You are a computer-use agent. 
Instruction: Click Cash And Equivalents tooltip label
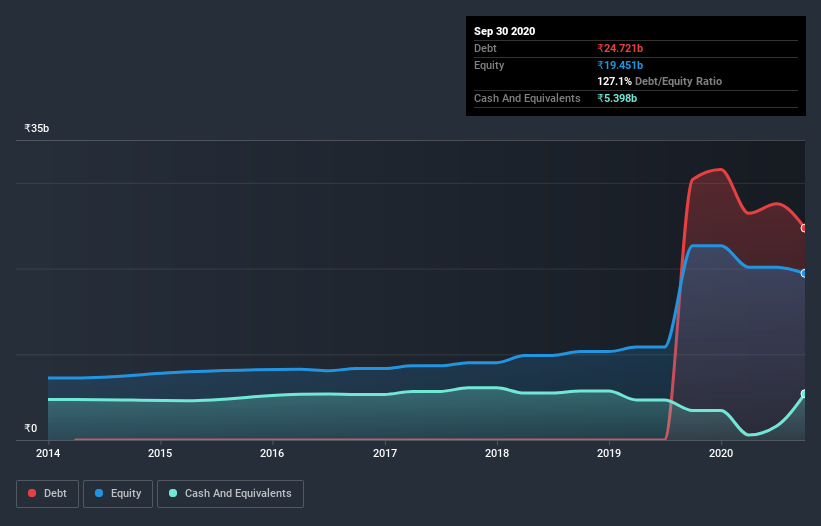tap(527, 98)
